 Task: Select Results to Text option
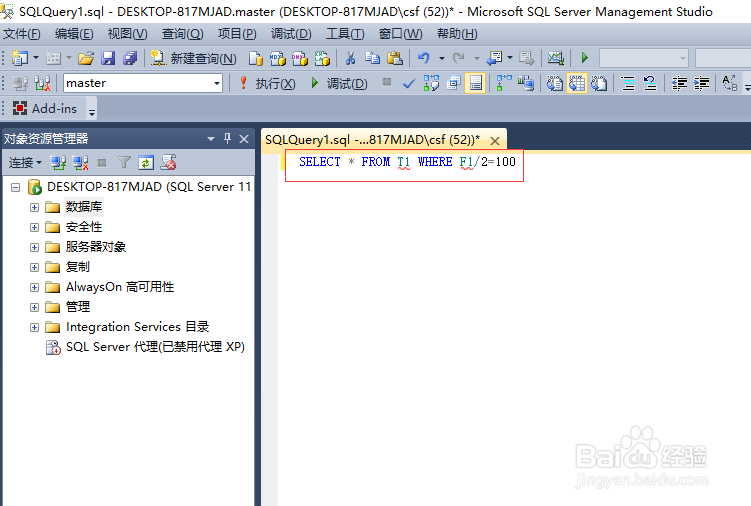[x=555, y=83]
